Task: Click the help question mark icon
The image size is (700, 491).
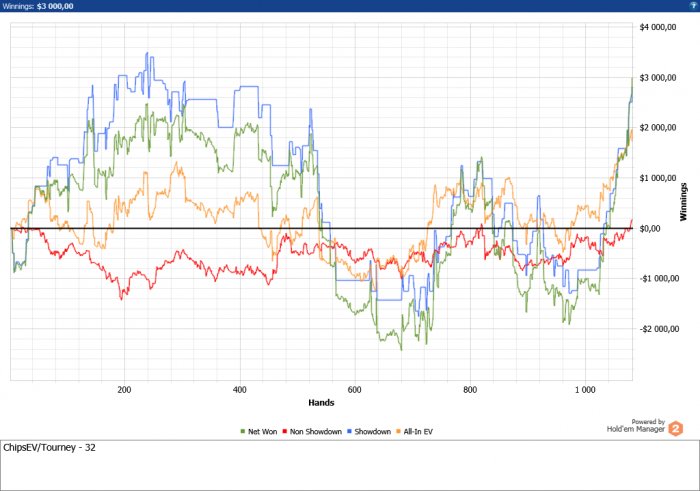Action: point(692,5)
